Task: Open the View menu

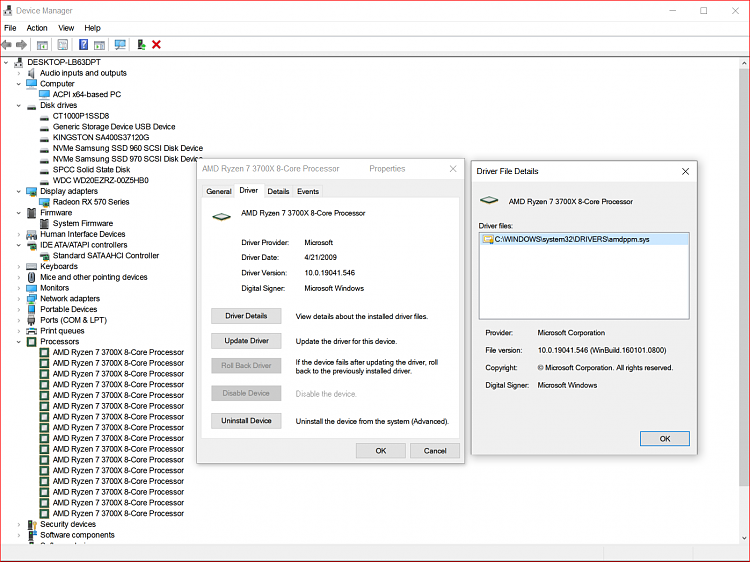Action: [x=66, y=28]
